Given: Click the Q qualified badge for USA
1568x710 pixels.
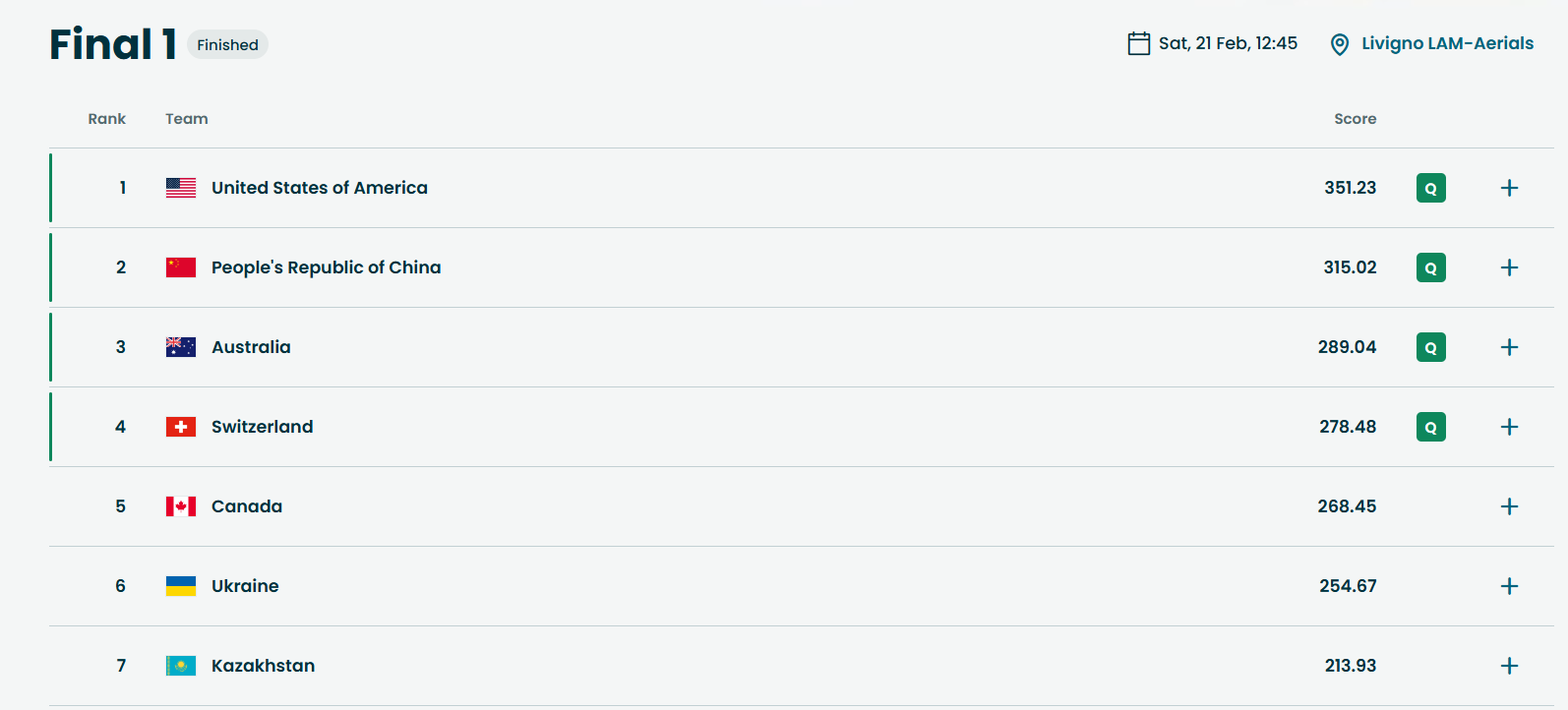Looking at the screenshot, I should click(1431, 188).
